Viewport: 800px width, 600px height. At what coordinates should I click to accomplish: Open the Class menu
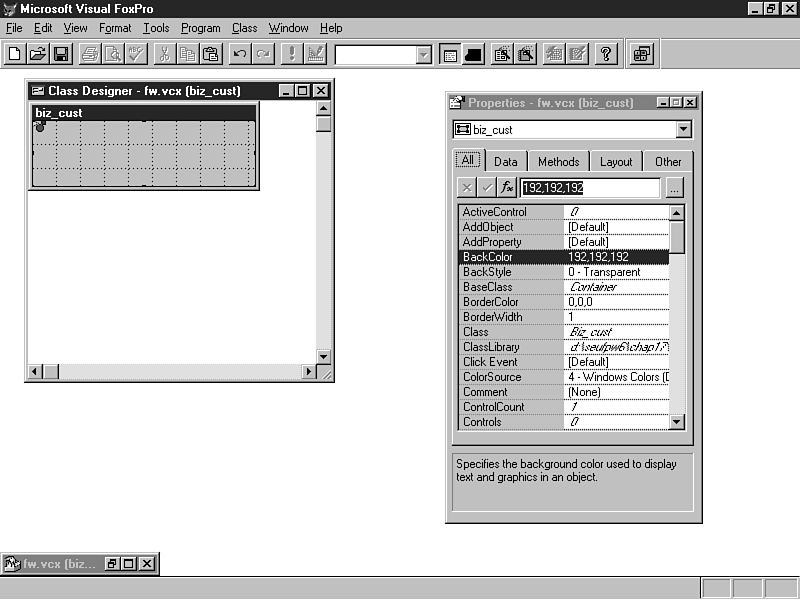coord(244,28)
